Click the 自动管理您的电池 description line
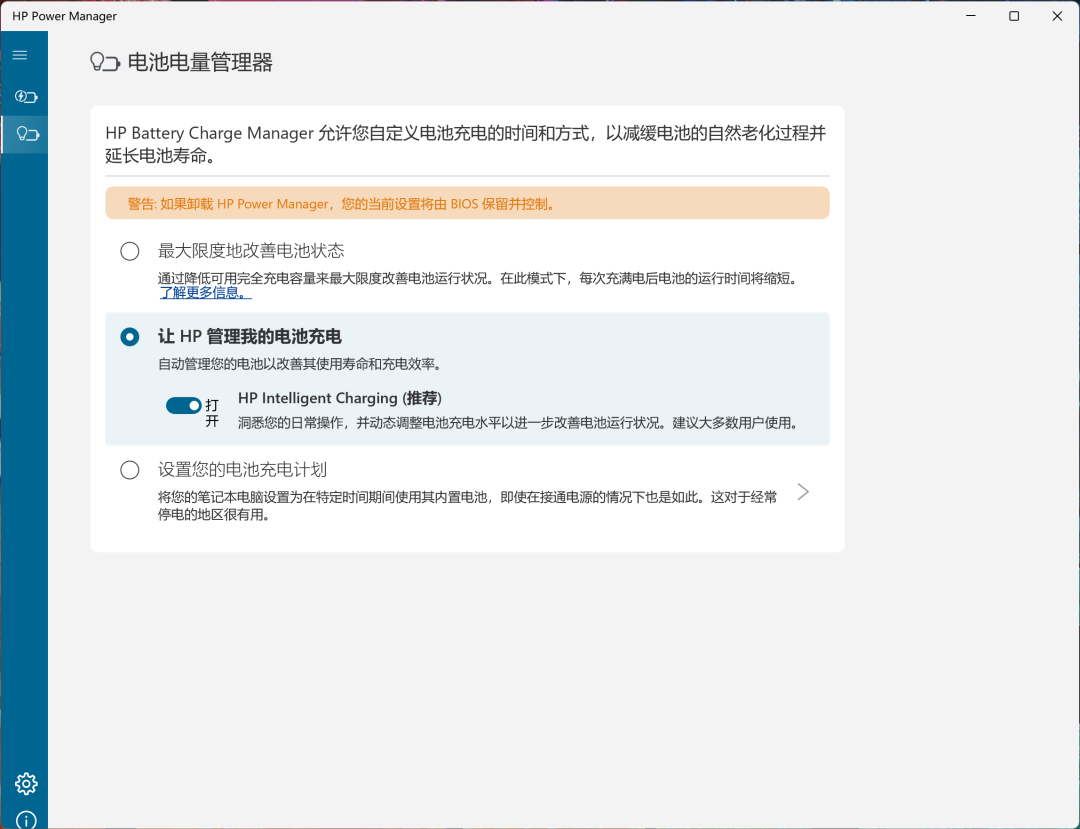The image size is (1080, 829). [300, 364]
